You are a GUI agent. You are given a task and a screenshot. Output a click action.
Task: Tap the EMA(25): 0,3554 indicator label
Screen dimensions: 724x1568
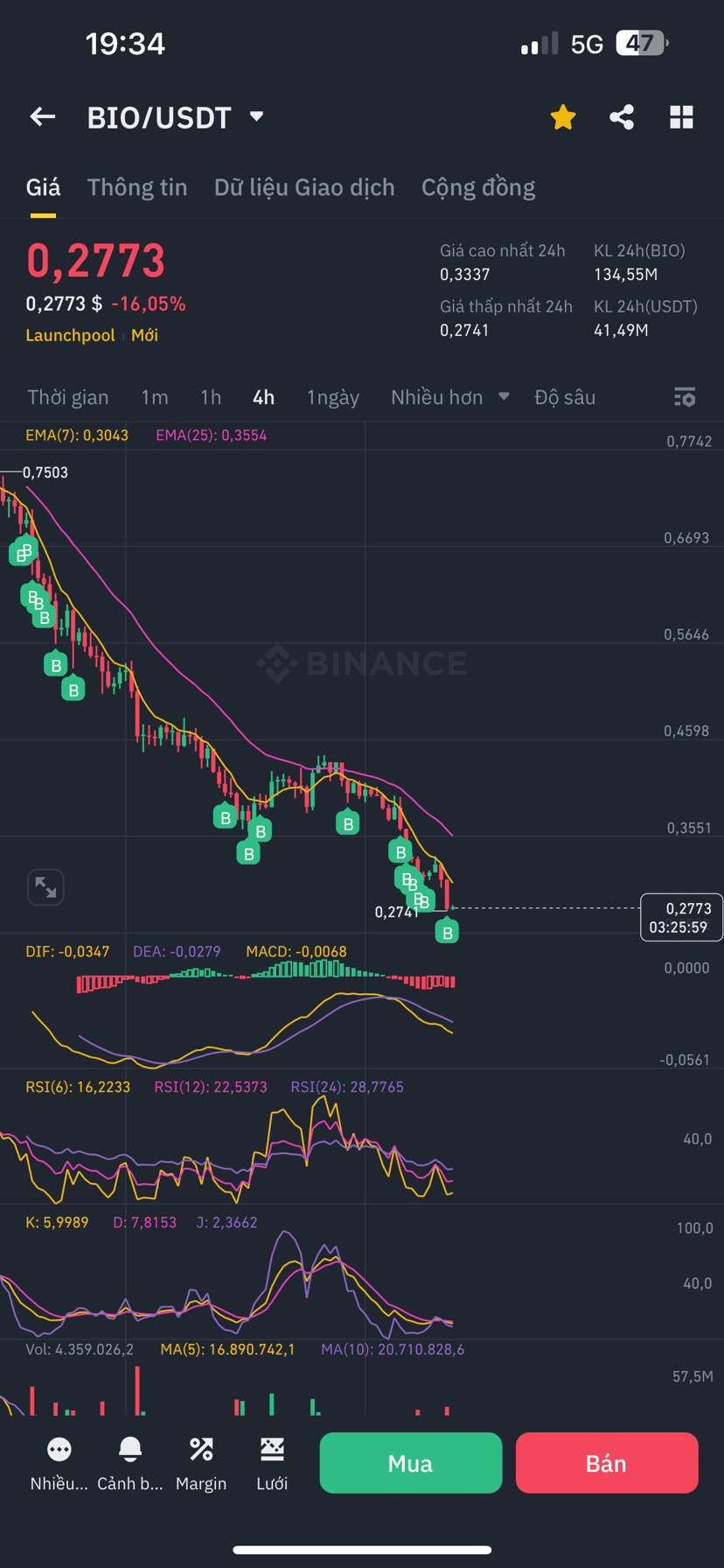(x=212, y=435)
